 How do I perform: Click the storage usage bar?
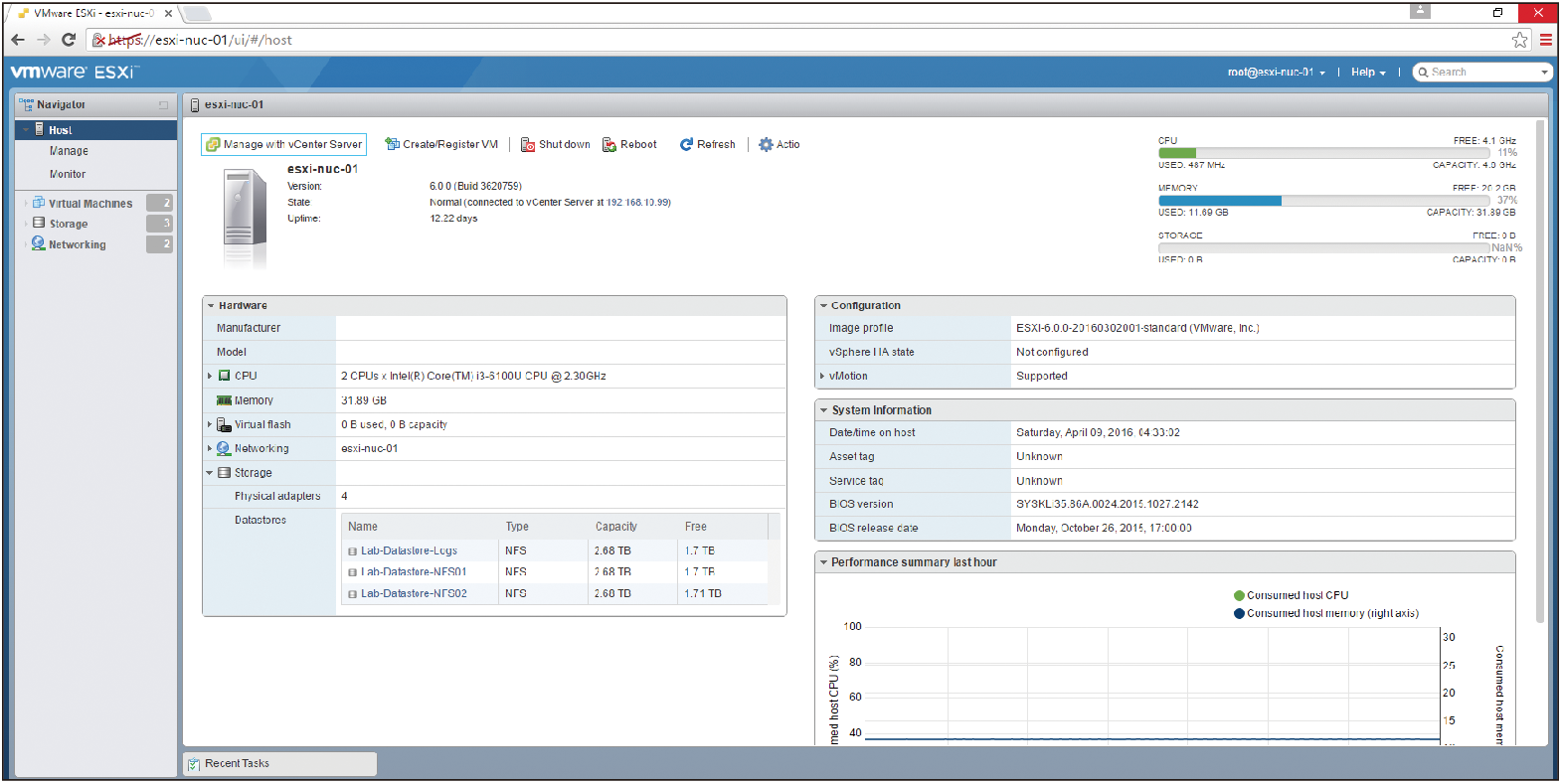[x=1325, y=248]
